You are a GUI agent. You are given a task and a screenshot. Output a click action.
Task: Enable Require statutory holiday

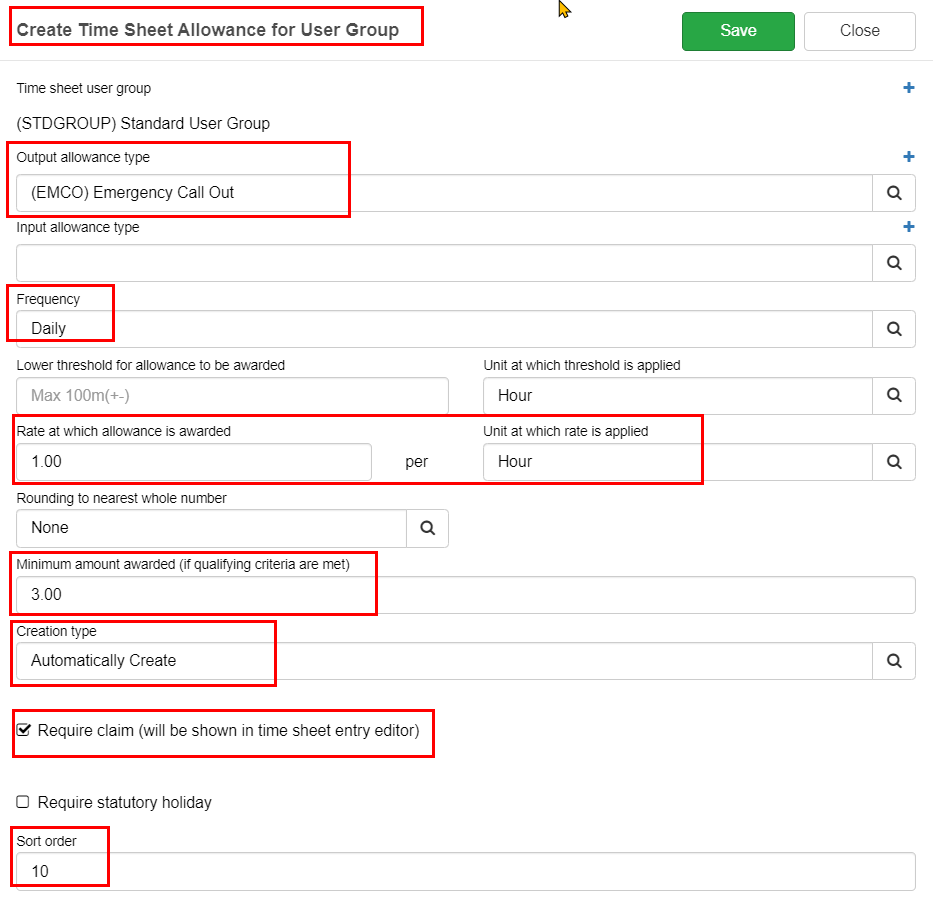(x=22, y=802)
